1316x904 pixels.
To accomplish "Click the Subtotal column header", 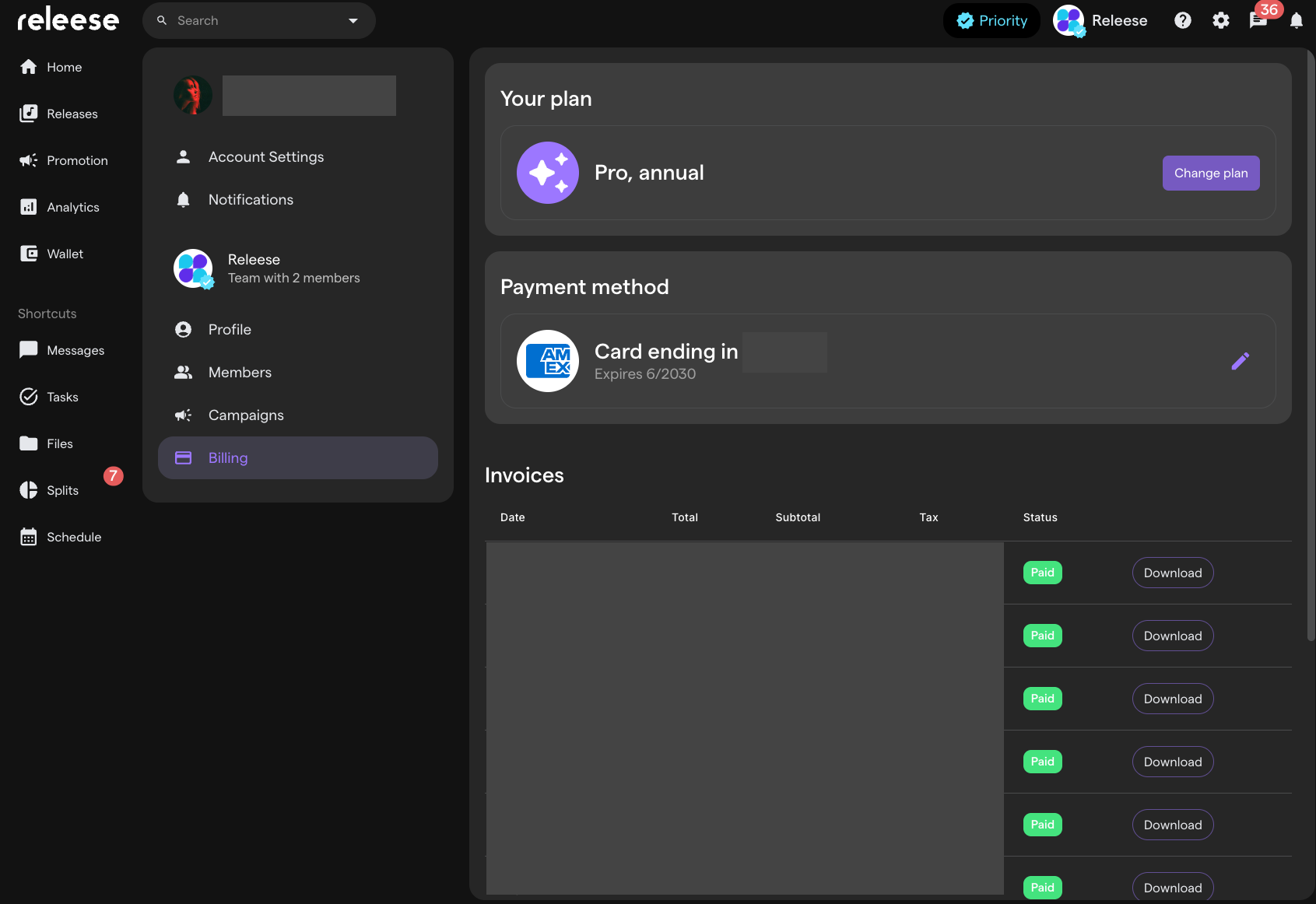I will pos(798,517).
